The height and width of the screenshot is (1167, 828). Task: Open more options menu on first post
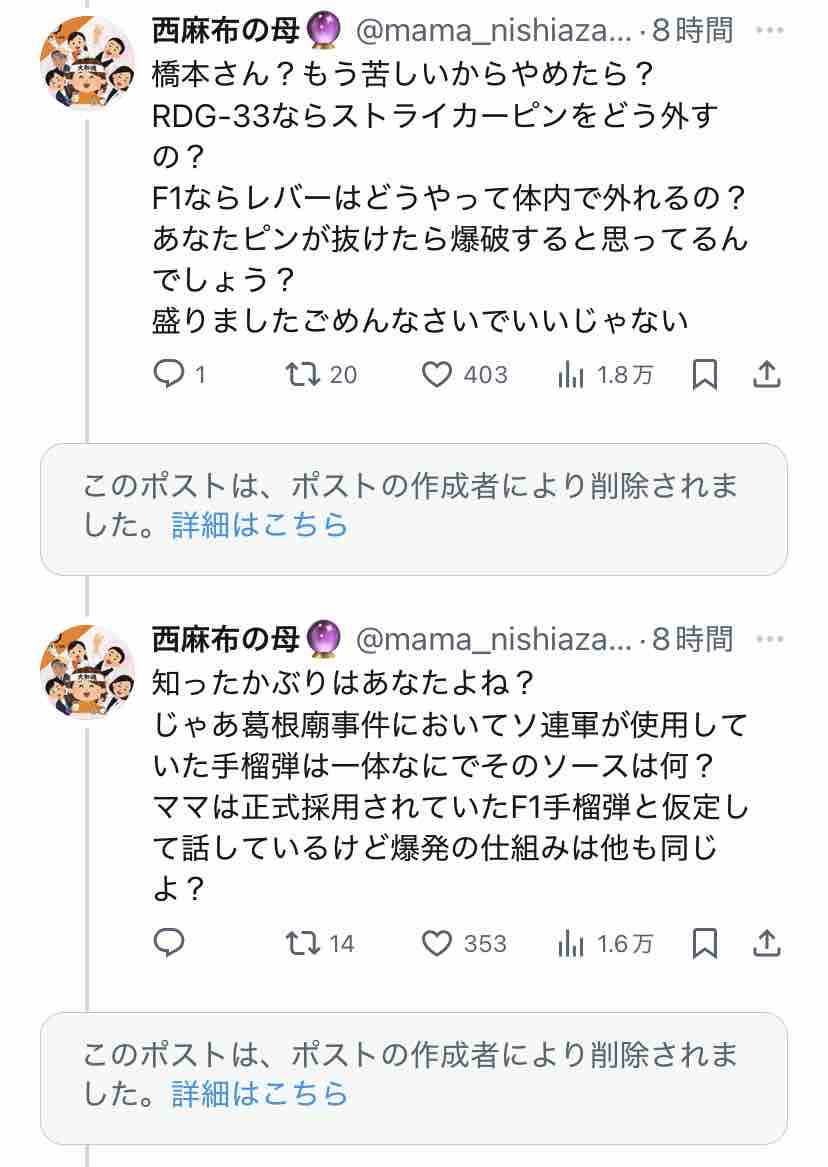click(x=769, y=31)
